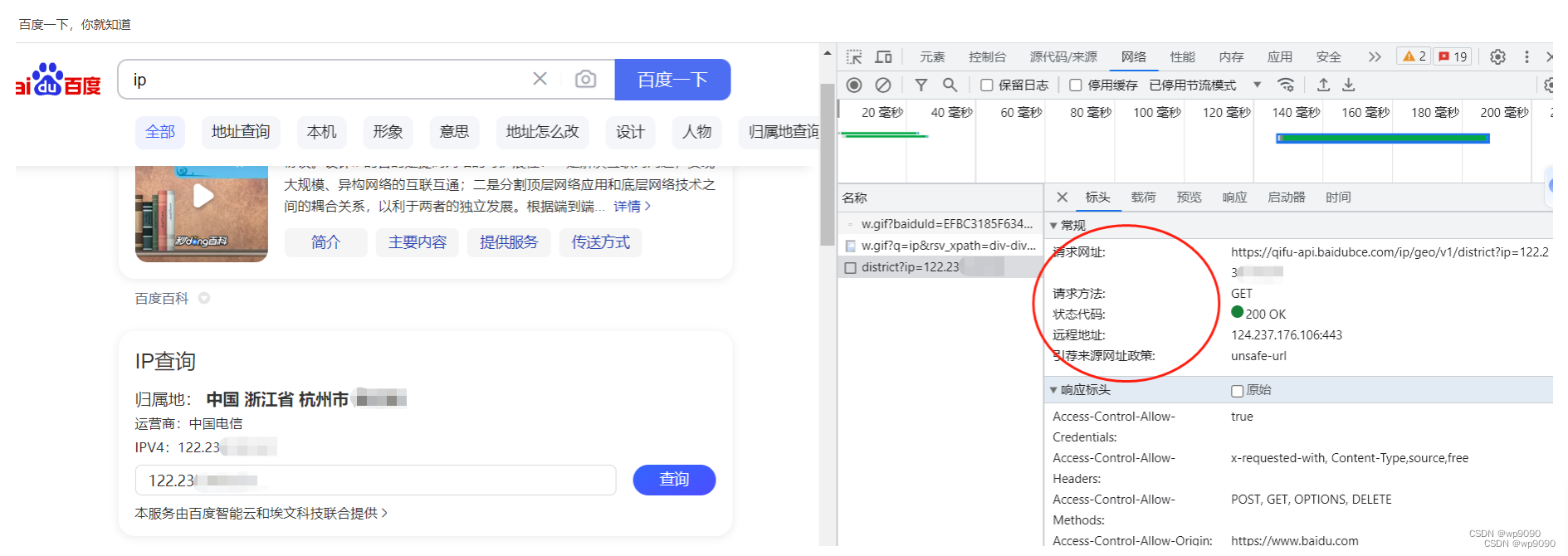Open the Preview detail tab
Image resolution: width=1568 pixels, height=556 pixels.
[x=1189, y=197]
